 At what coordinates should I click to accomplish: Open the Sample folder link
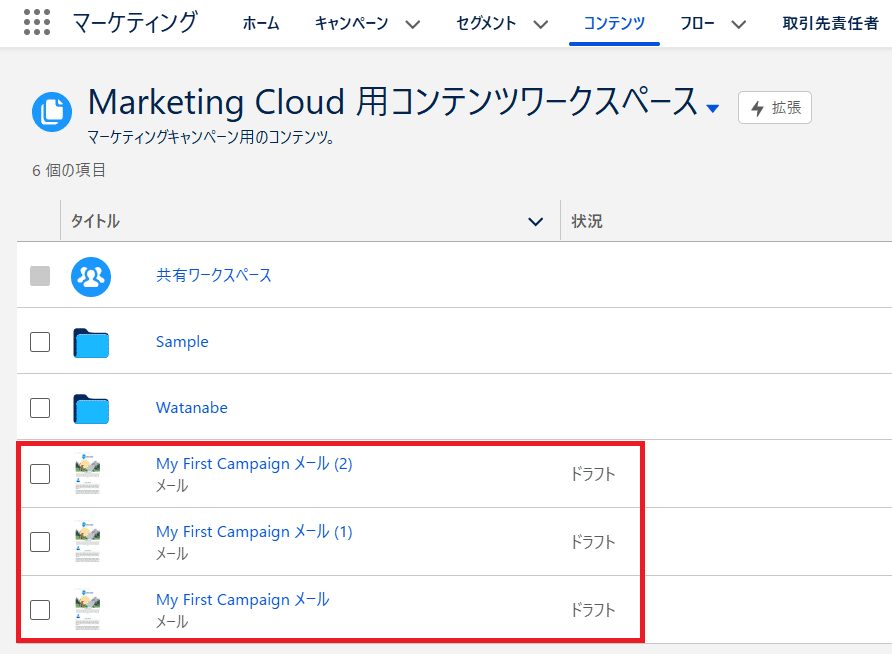pyautogui.click(x=182, y=342)
